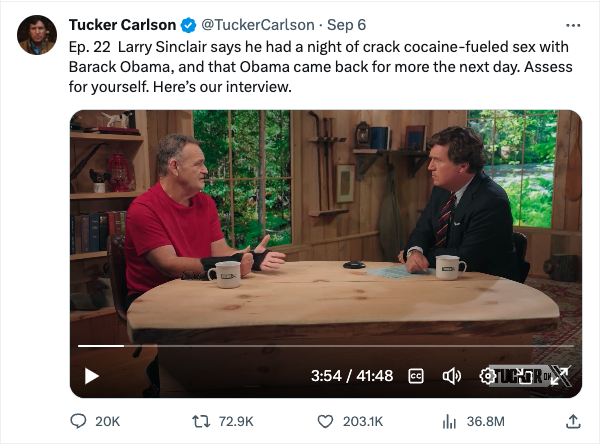Expand video to fullscreen
Screen dimensions: 601x444
[561, 376]
